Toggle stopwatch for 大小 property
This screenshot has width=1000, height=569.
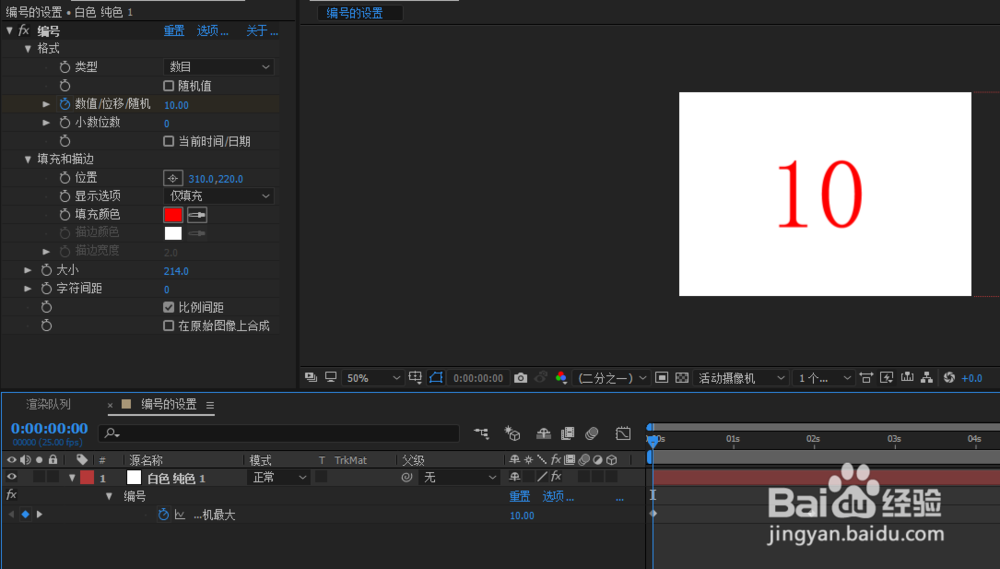tap(46, 270)
